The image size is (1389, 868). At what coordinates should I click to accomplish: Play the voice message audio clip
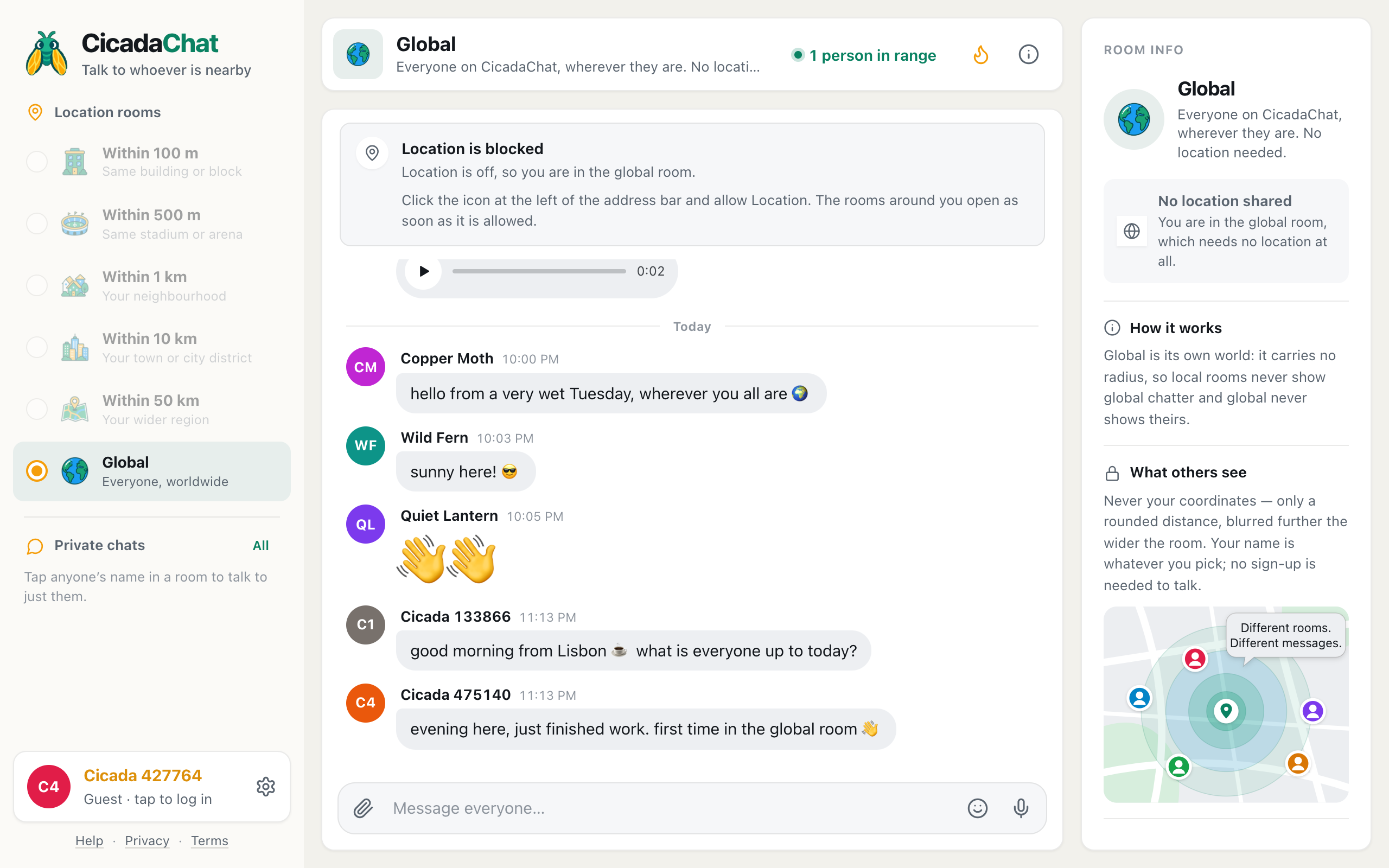pyautogui.click(x=424, y=271)
